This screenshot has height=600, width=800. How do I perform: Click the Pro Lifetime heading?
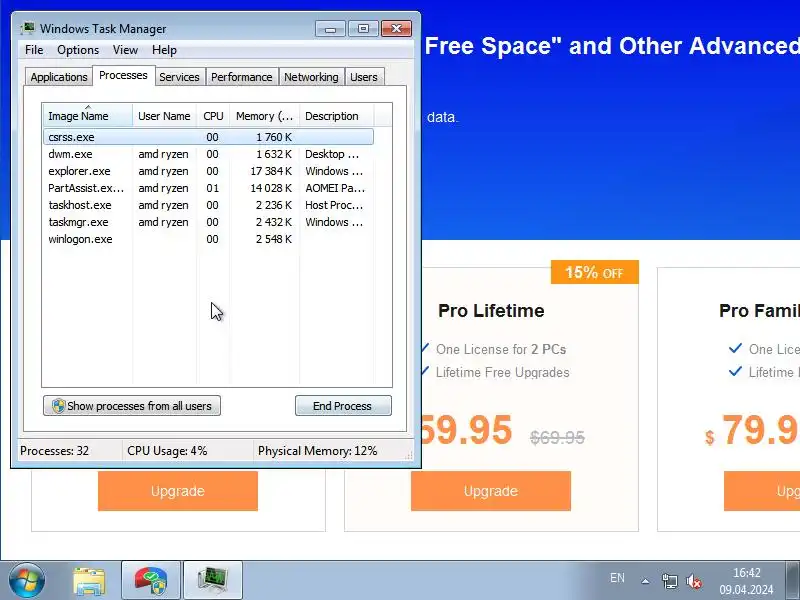(491, 311)
